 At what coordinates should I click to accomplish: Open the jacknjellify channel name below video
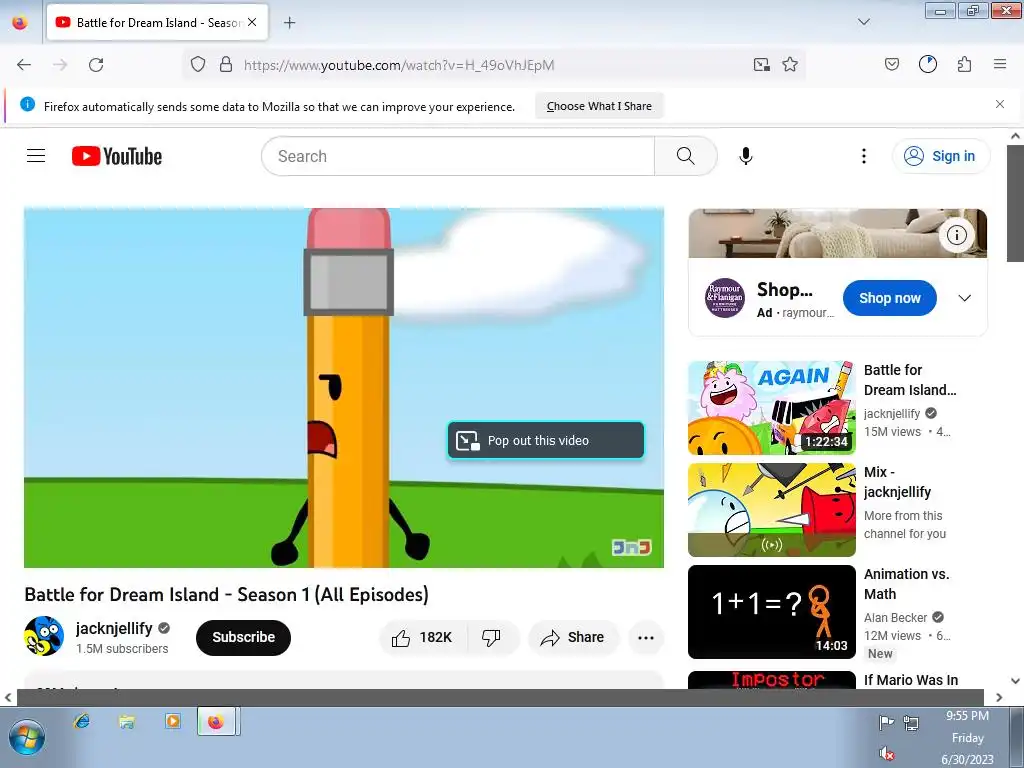click(114, 628)
